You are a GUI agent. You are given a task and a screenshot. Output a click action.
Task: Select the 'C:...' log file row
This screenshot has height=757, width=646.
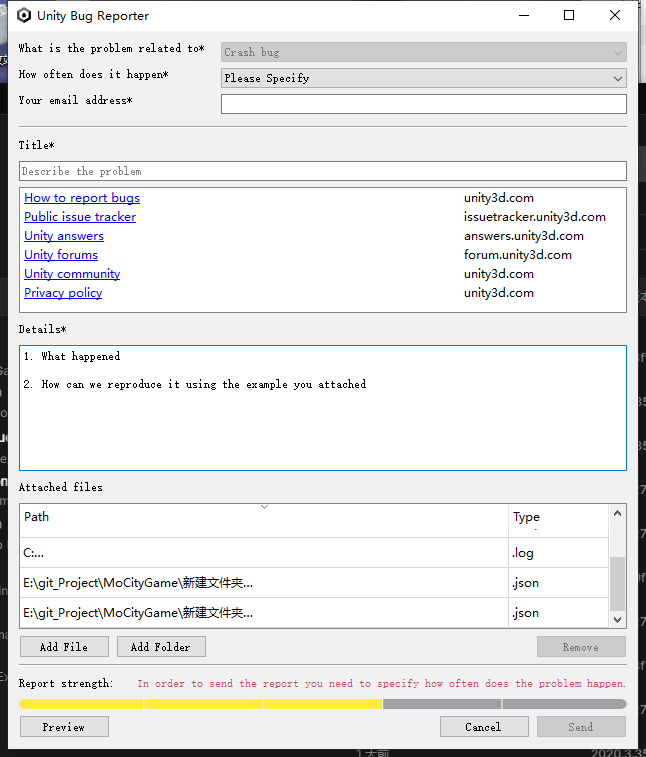314,553
